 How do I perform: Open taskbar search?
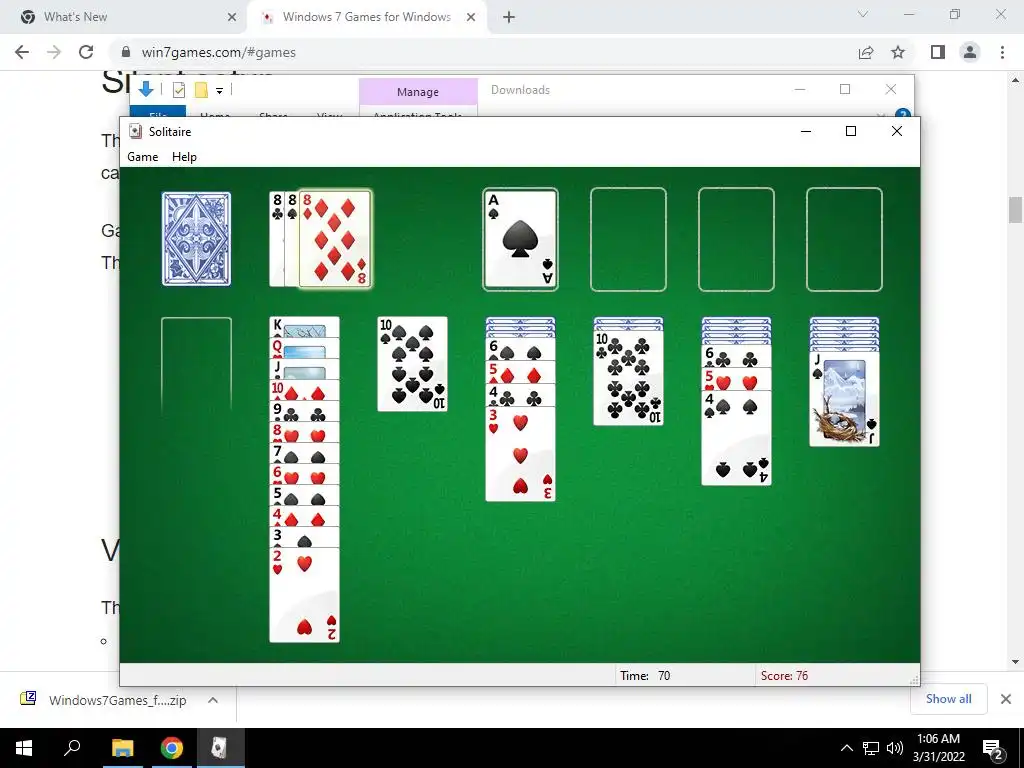click(x=72, y=748)
